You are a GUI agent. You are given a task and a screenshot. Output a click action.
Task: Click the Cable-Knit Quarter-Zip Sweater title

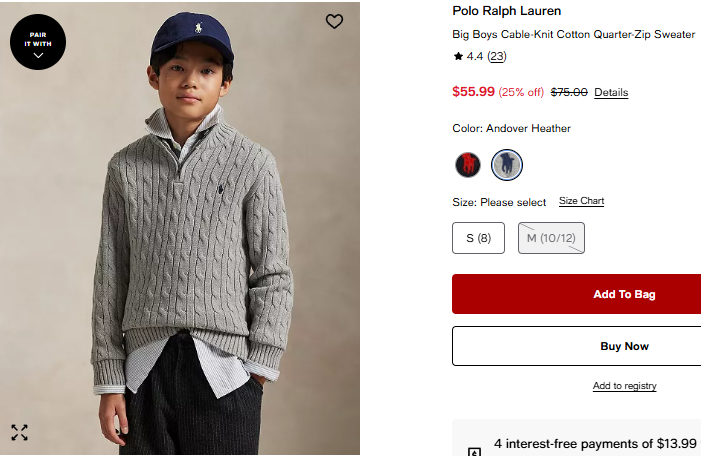pos(574,34)
